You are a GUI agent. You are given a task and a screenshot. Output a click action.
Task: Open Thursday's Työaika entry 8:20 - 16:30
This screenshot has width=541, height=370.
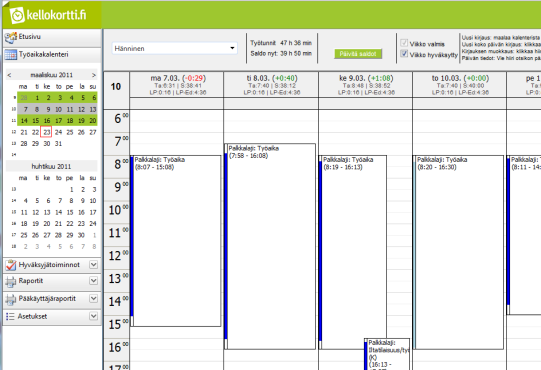[x=458, y=252]
